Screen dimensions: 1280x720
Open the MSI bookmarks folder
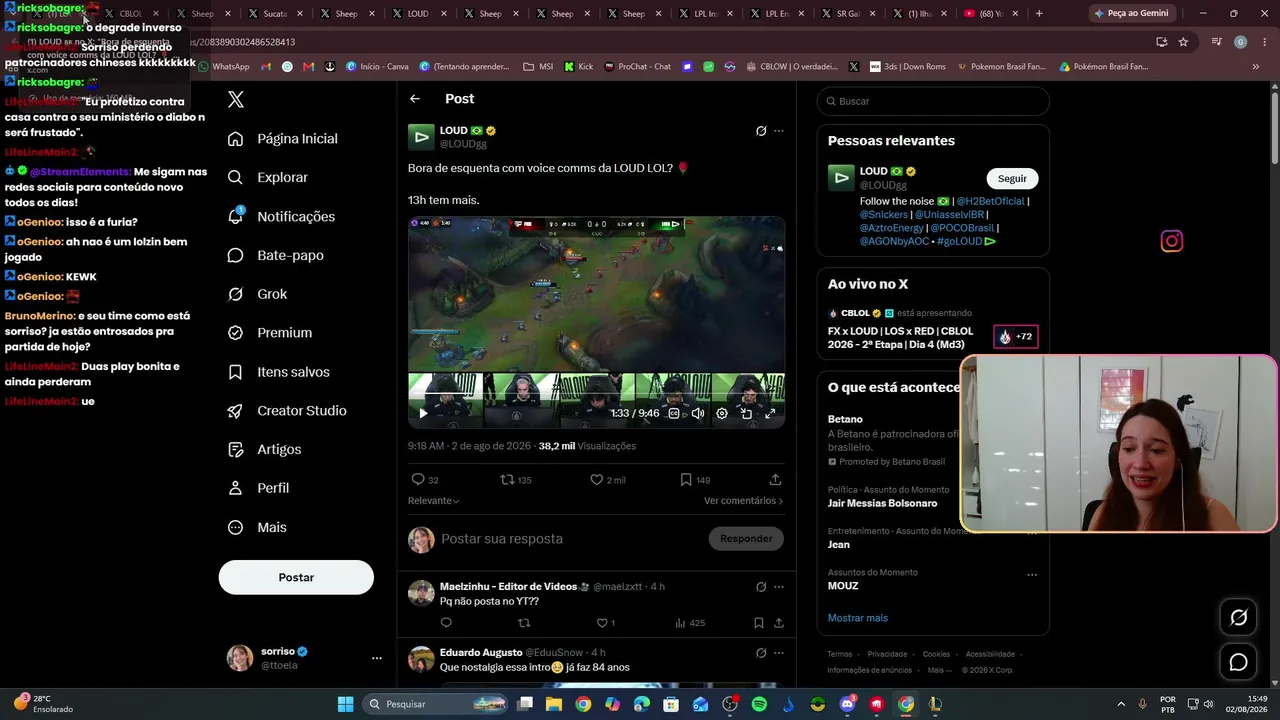(538, 67)
